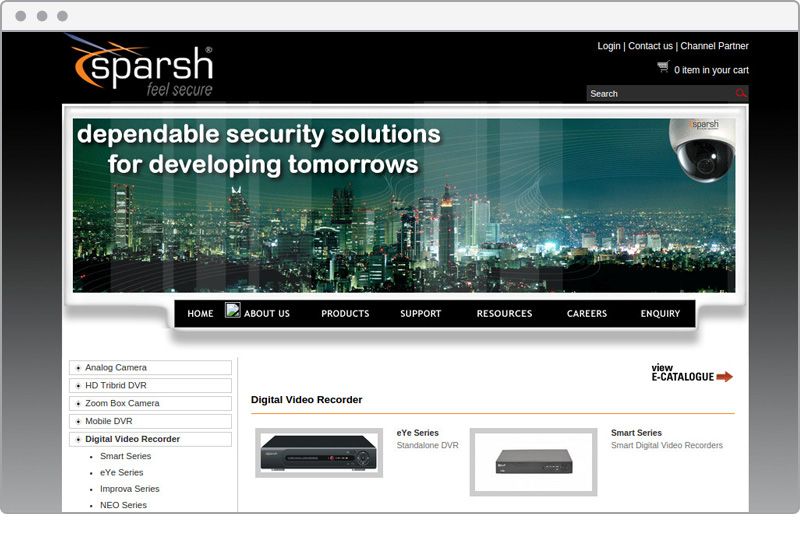Screen dimensions: 800x560
Task: Click the dome camera image in banner
Action: point(702,150)
